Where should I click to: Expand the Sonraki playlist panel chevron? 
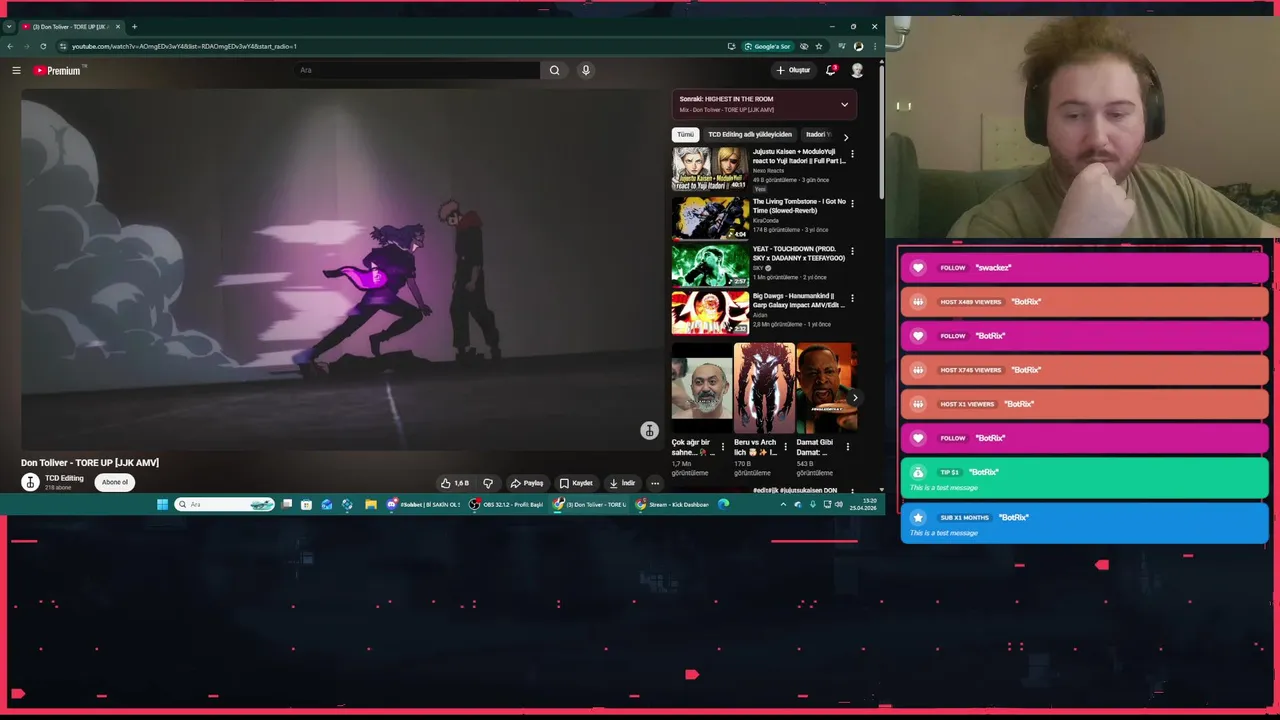tap(844, 104)
